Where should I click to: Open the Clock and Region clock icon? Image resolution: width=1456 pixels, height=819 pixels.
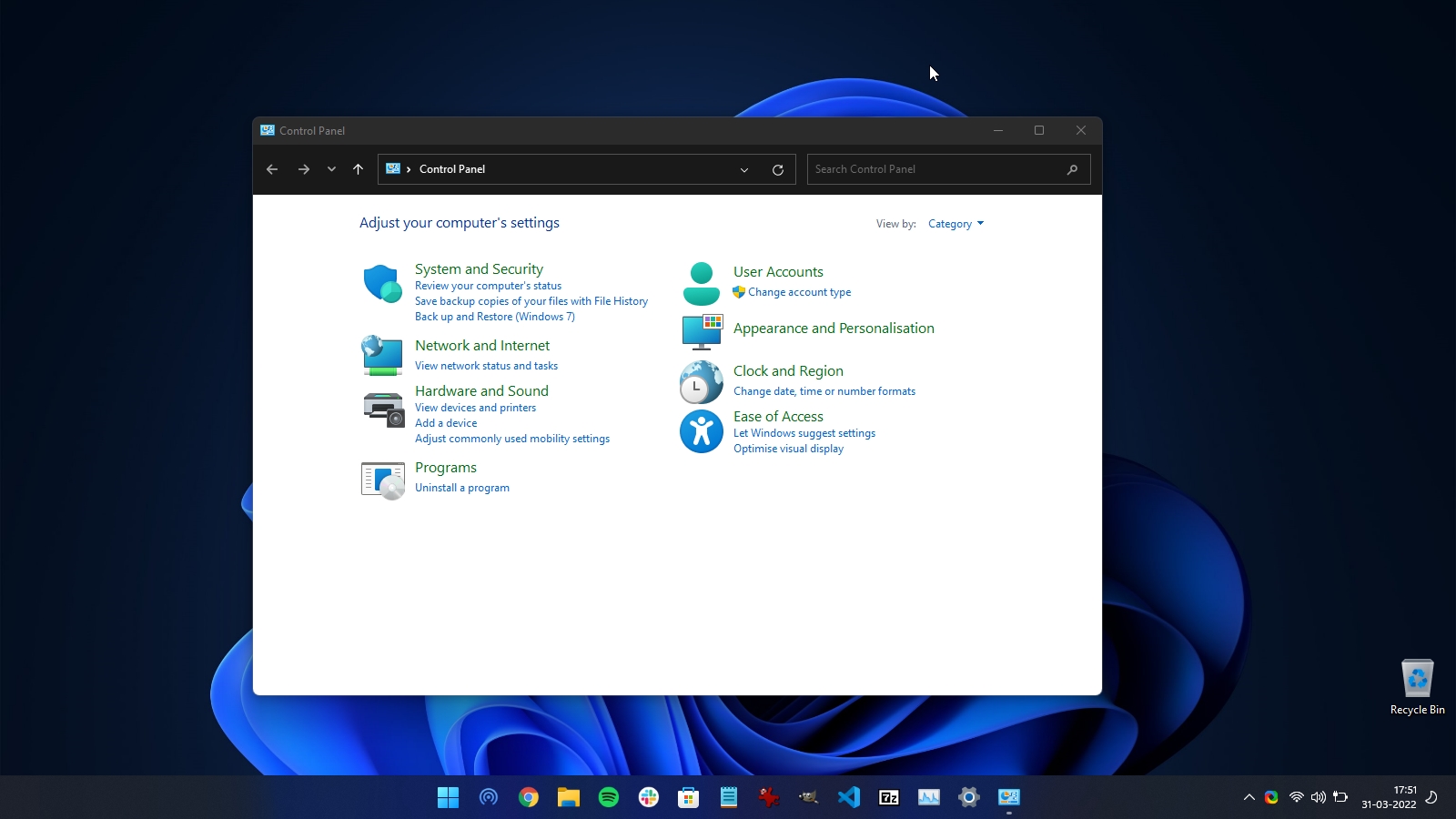[x=701, y=382]
